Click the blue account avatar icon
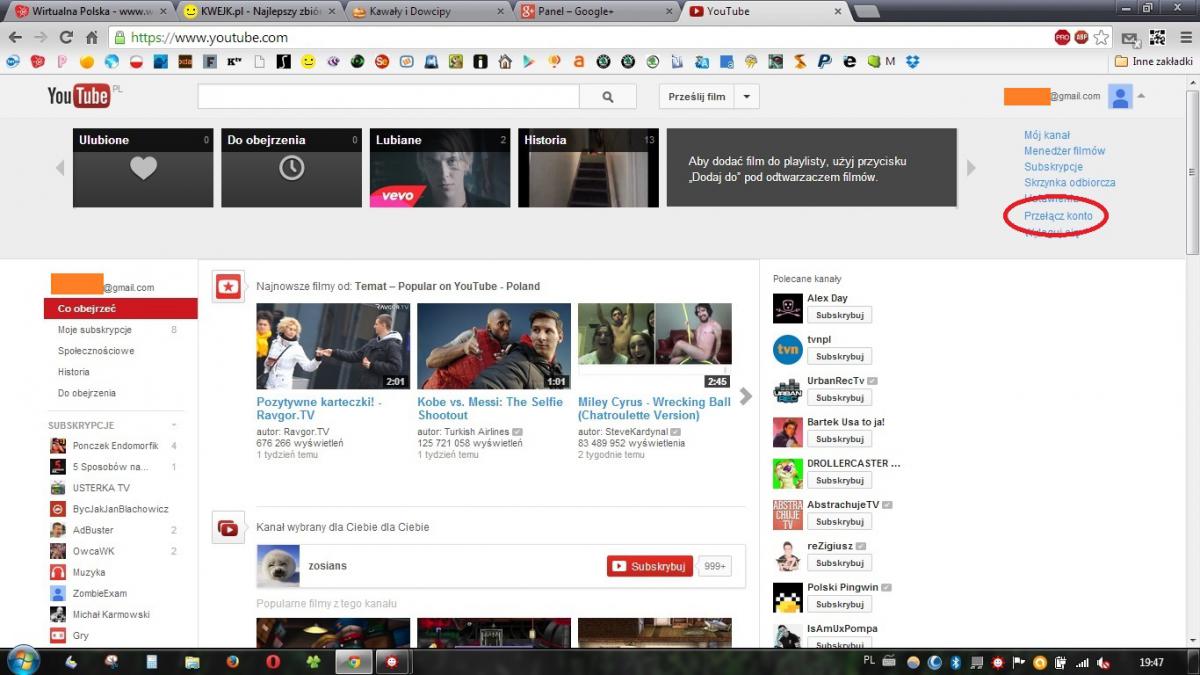 tap(1120, 96)
